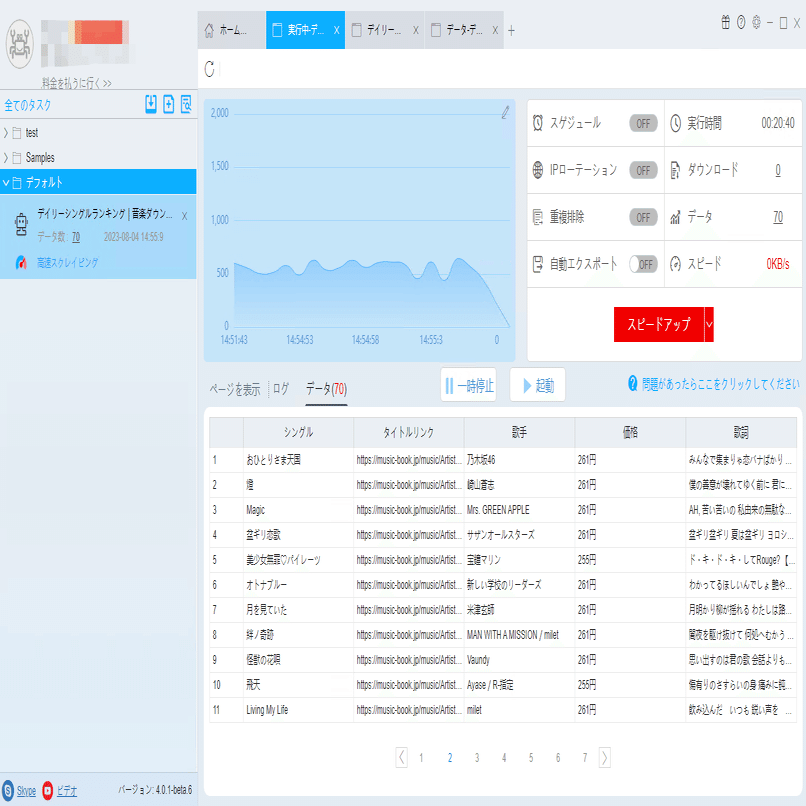Go to next page arrow
806x806 pixels.
pos(604,757)
